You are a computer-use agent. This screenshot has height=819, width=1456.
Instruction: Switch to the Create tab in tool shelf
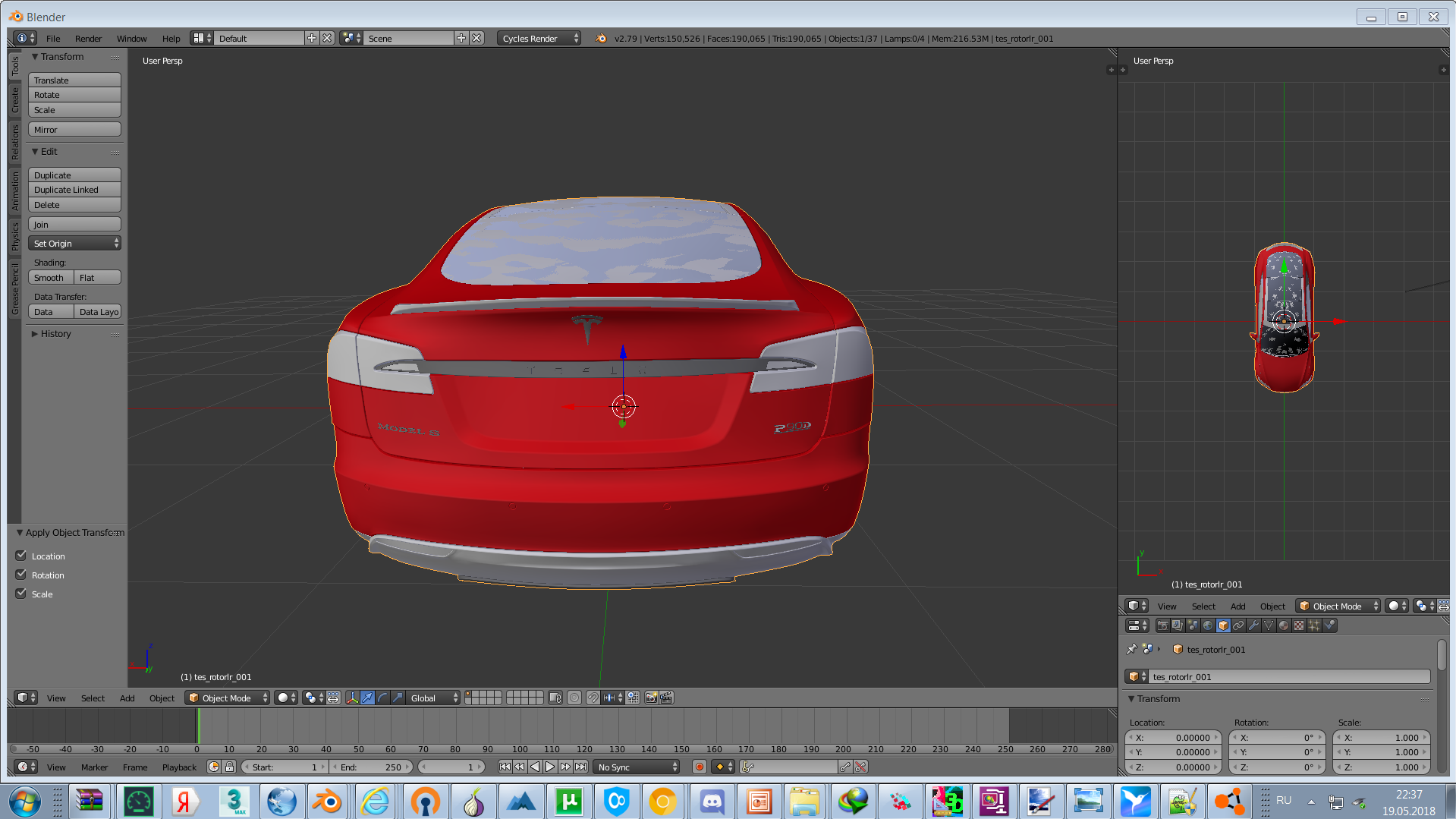pos(14,99)
